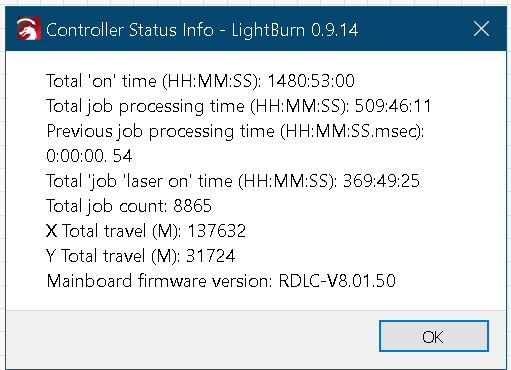Image resolution: width=511 pixels, height=370 pixels.
Task: Close the Controller Status Info dialog
Action: [x=481, y=29]
